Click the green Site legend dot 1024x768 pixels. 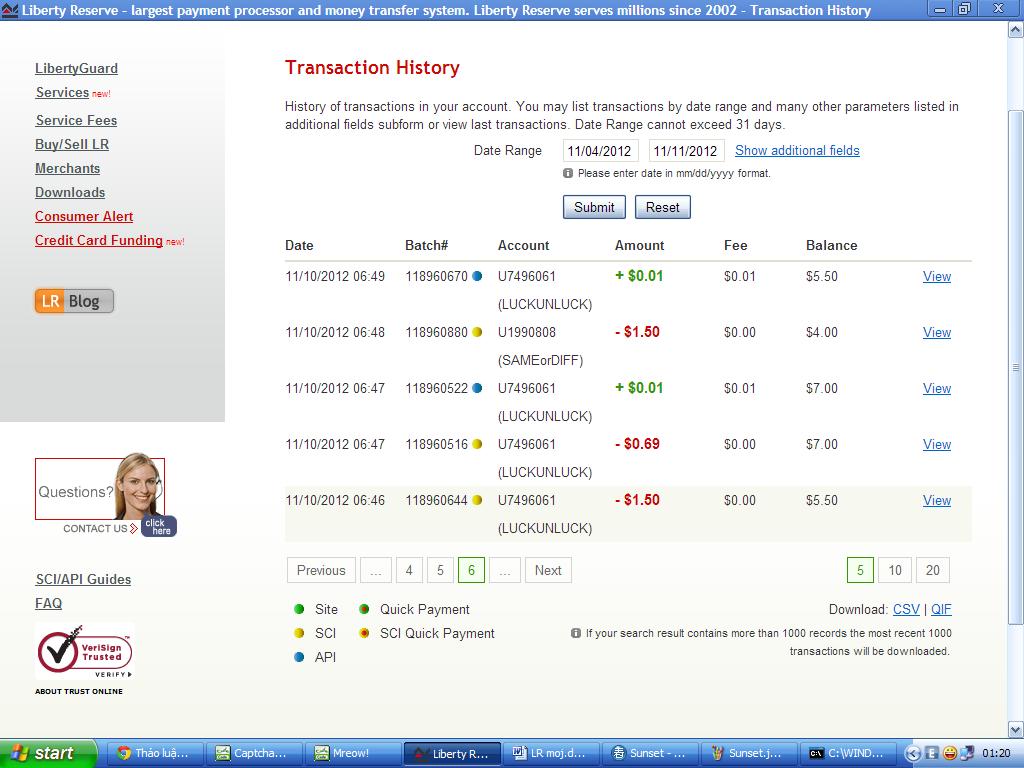pos(299,609)
